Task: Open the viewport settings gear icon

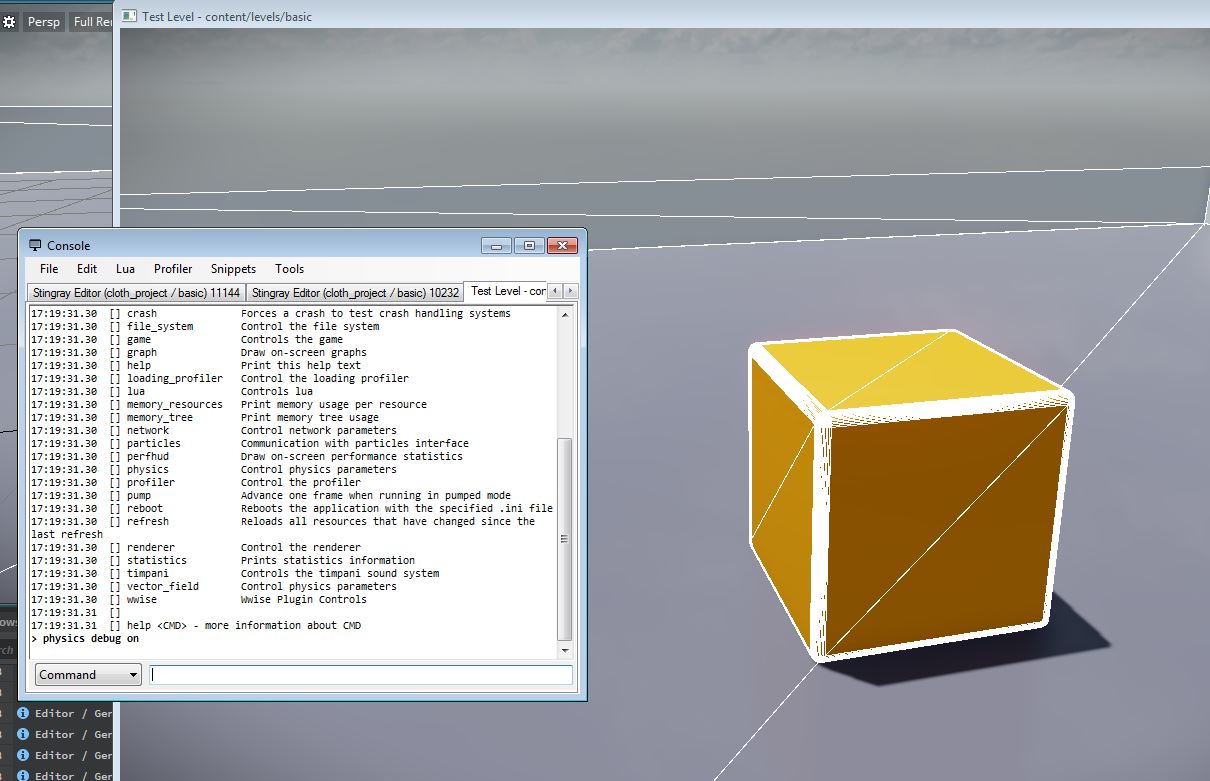Action: pyautogui.click(x=10, y=20)
